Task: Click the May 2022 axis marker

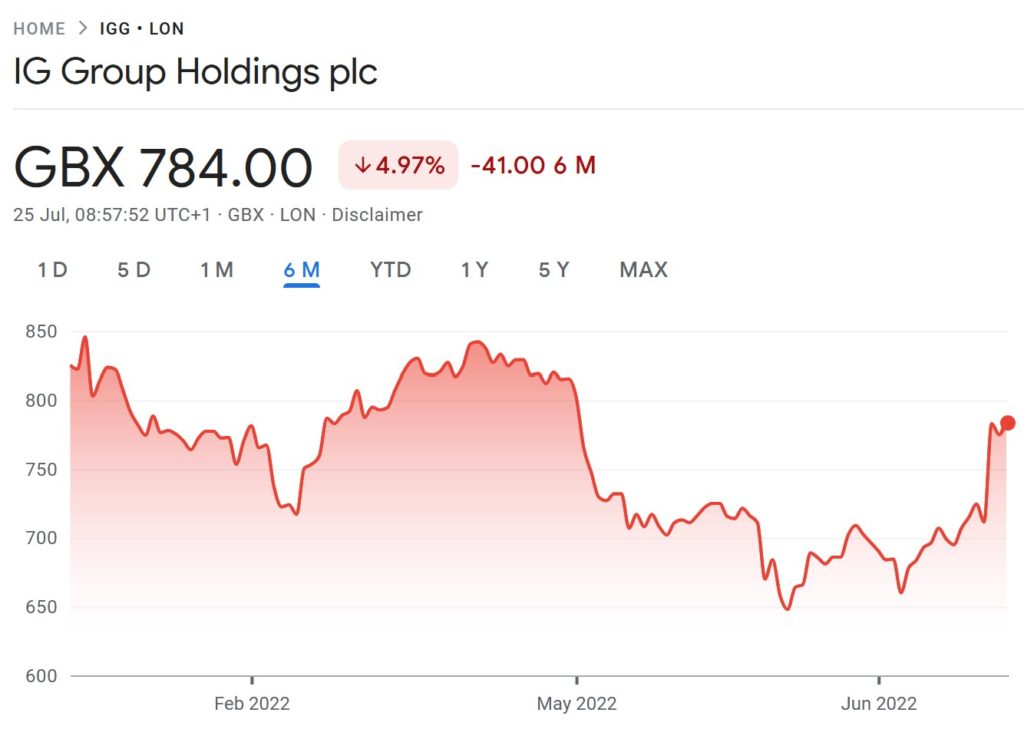Action: (x=576, y=704)
